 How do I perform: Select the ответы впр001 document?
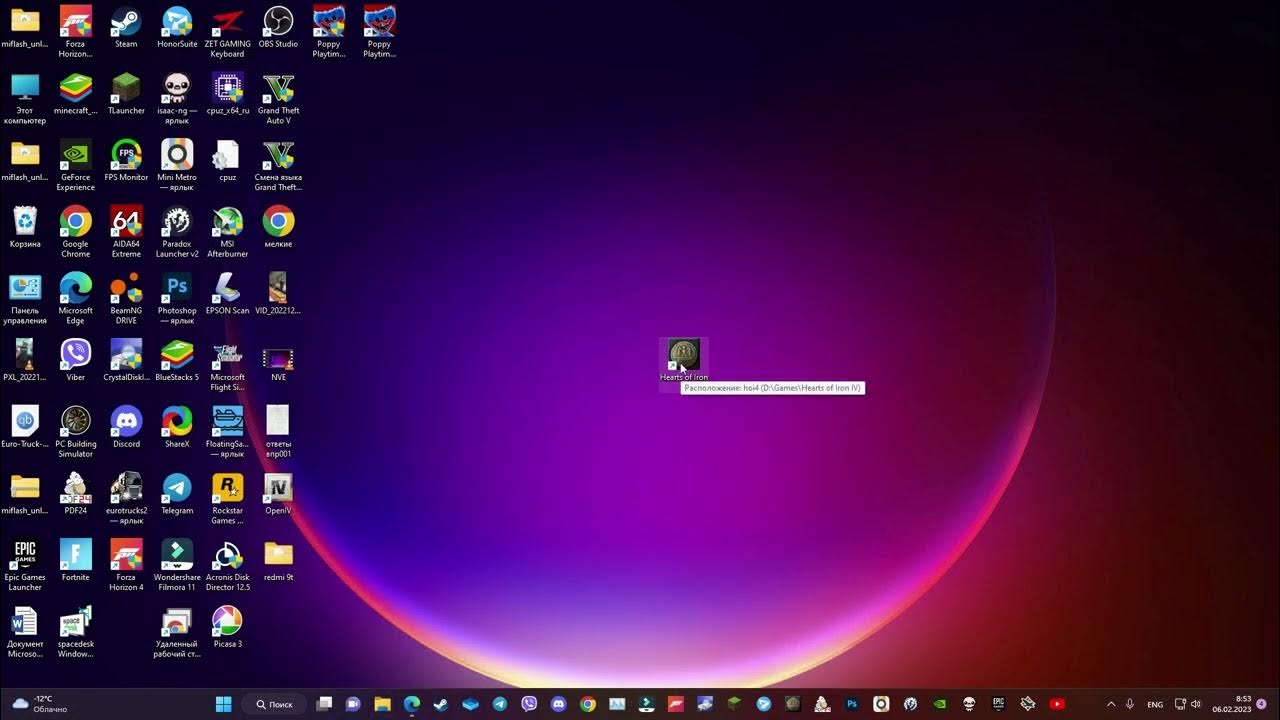[278, 432]
